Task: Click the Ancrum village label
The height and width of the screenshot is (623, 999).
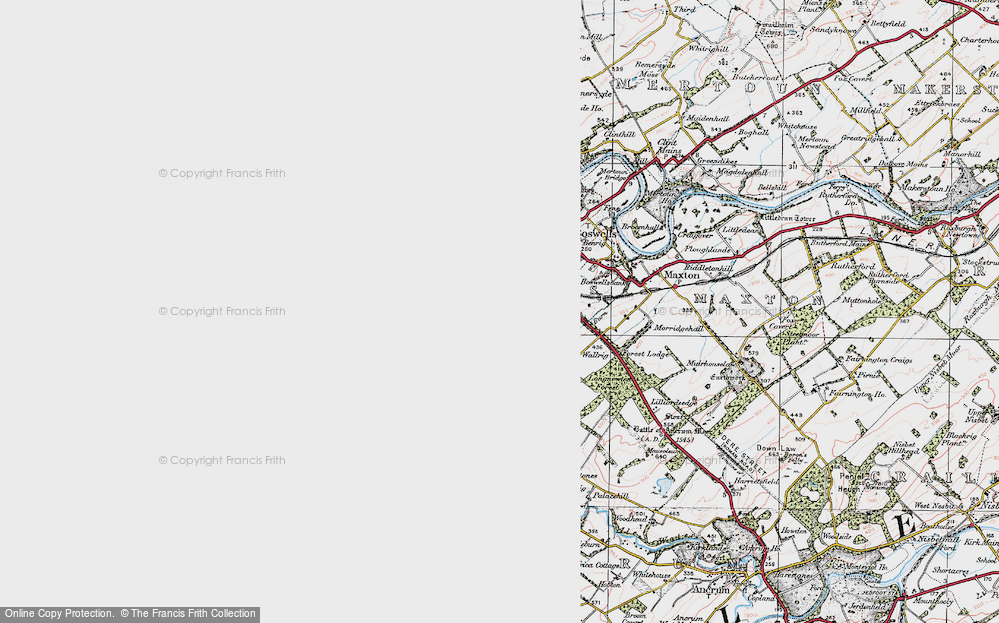Action: pos(710,590)
